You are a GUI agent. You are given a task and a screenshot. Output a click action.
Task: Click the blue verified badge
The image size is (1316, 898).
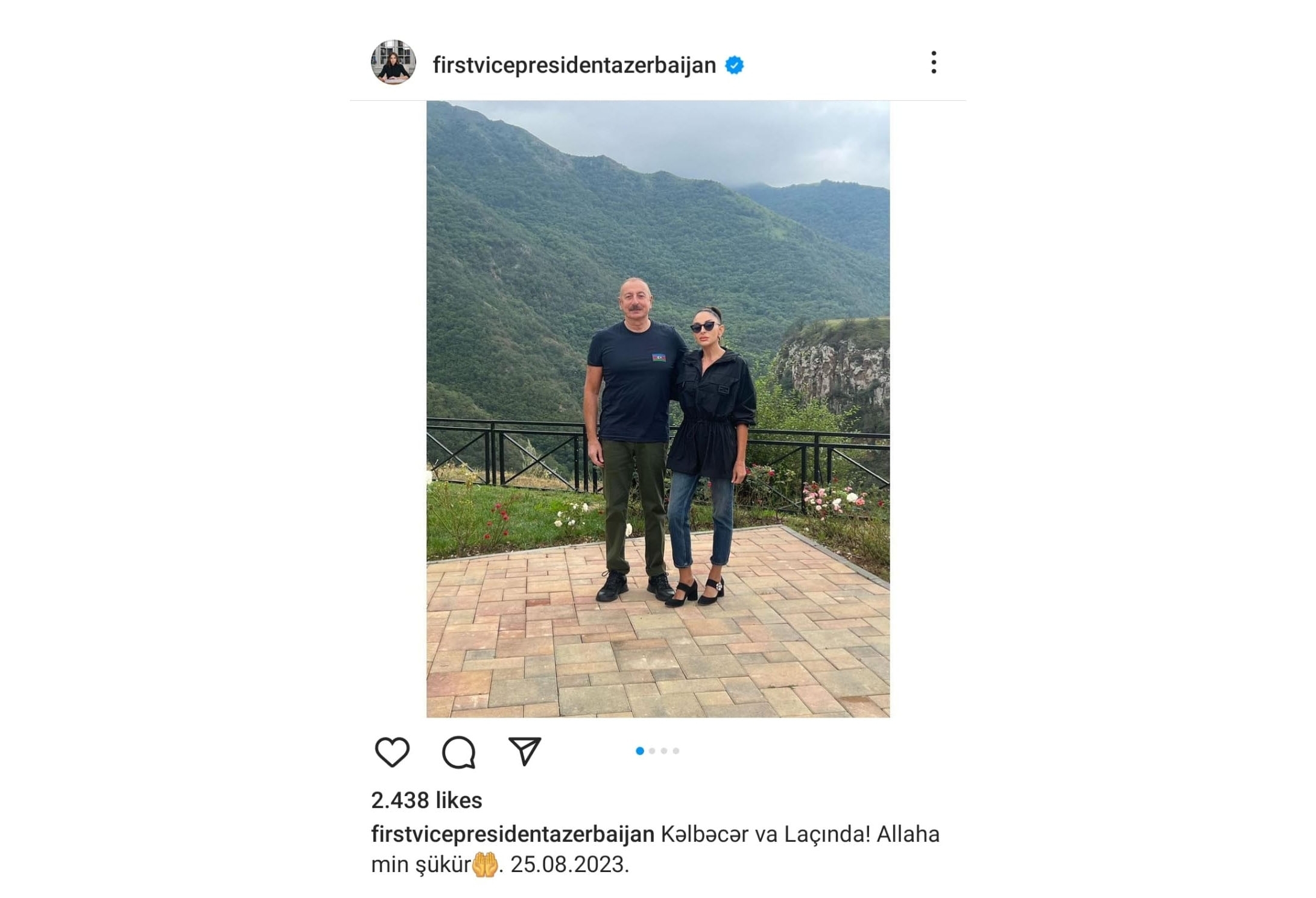[735, 65]
